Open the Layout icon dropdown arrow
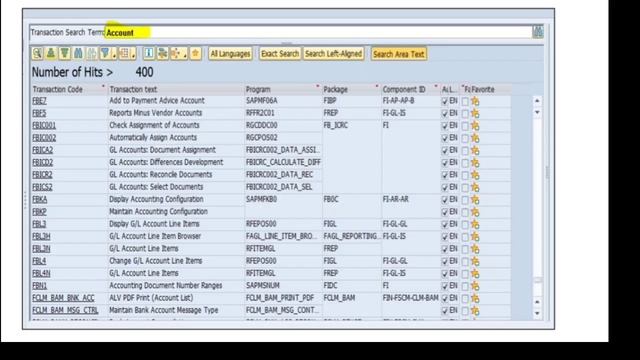 point(133,54)
